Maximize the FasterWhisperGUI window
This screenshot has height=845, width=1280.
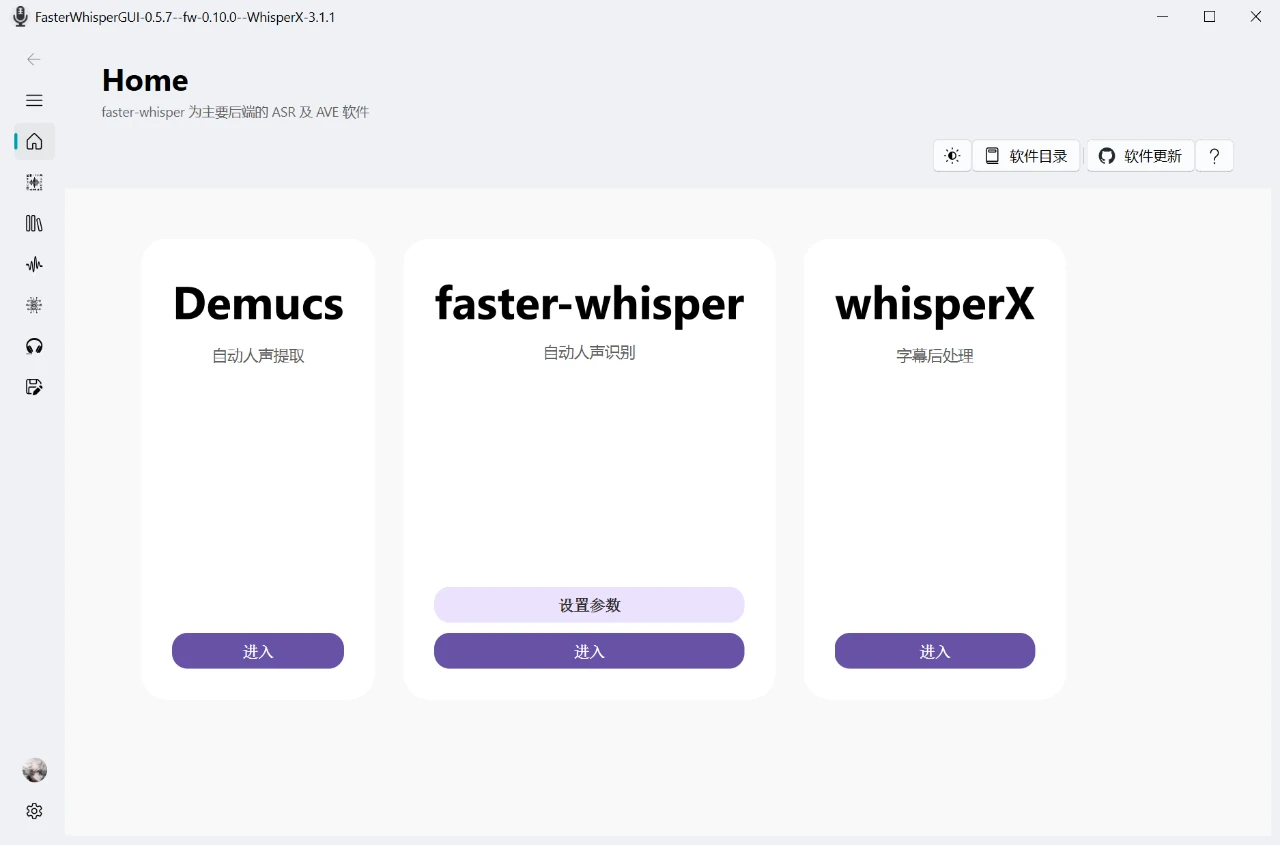1209,17
